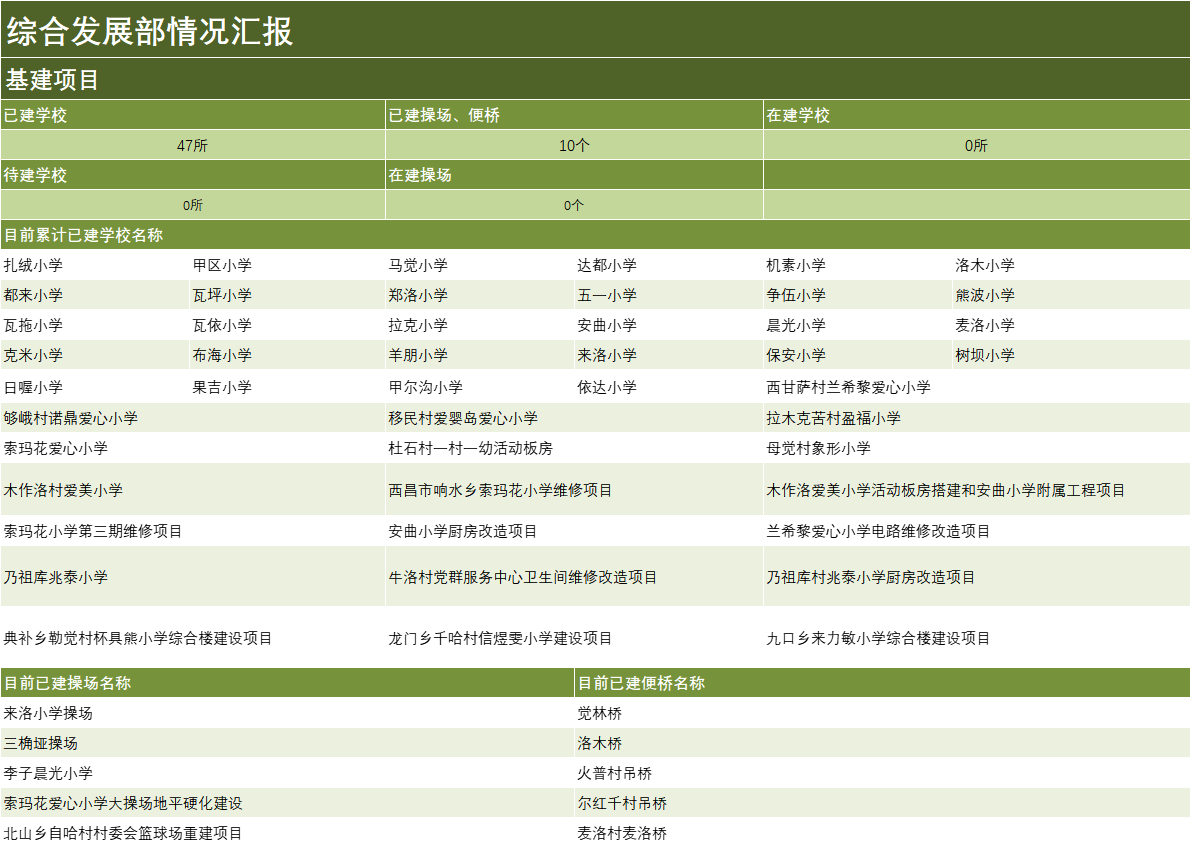Select the cell 移民村爱婴岛爱心小学

tap(574, 418)
